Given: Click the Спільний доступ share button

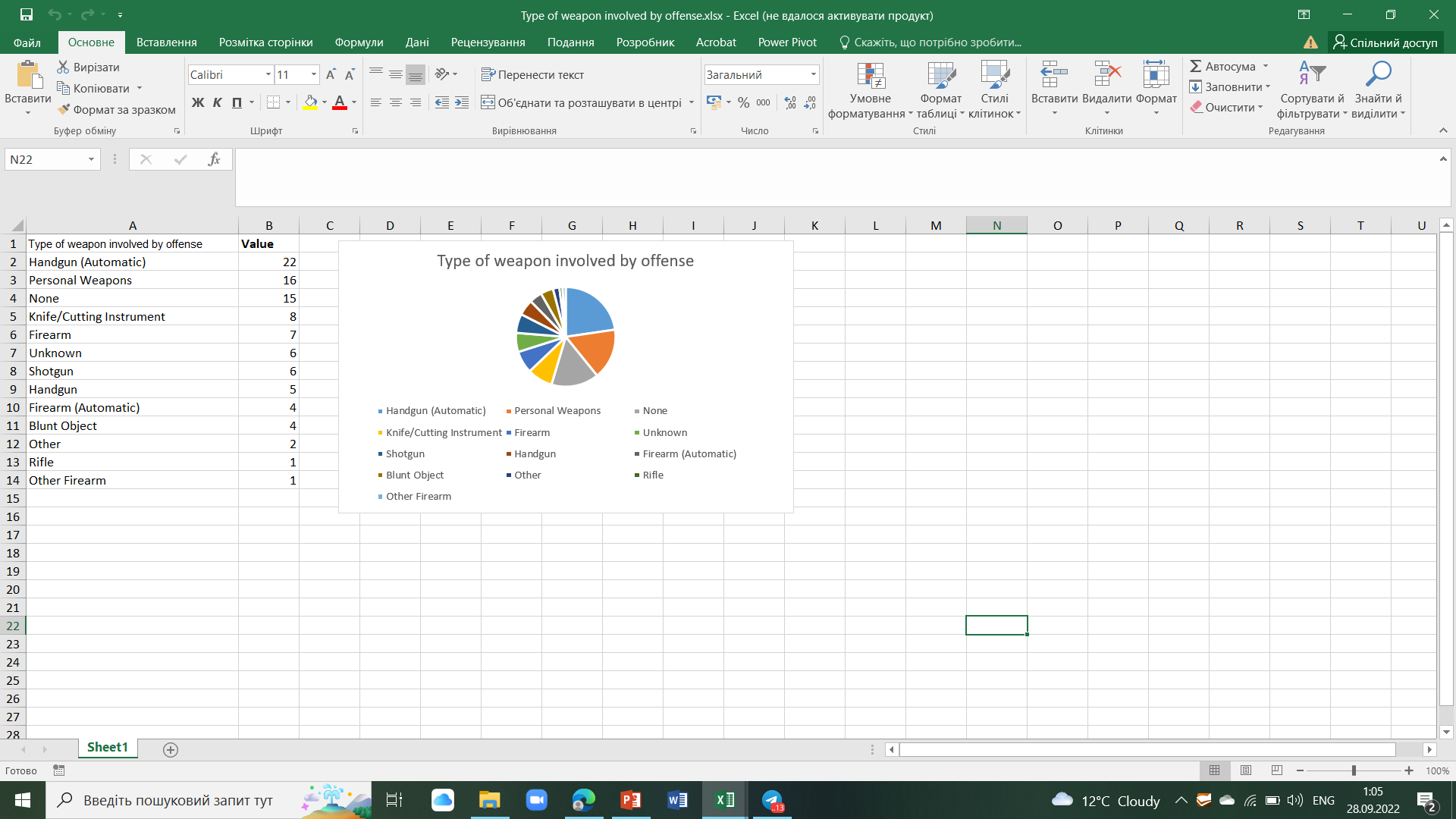Looking at the screenshot, I should point(1385,42).
